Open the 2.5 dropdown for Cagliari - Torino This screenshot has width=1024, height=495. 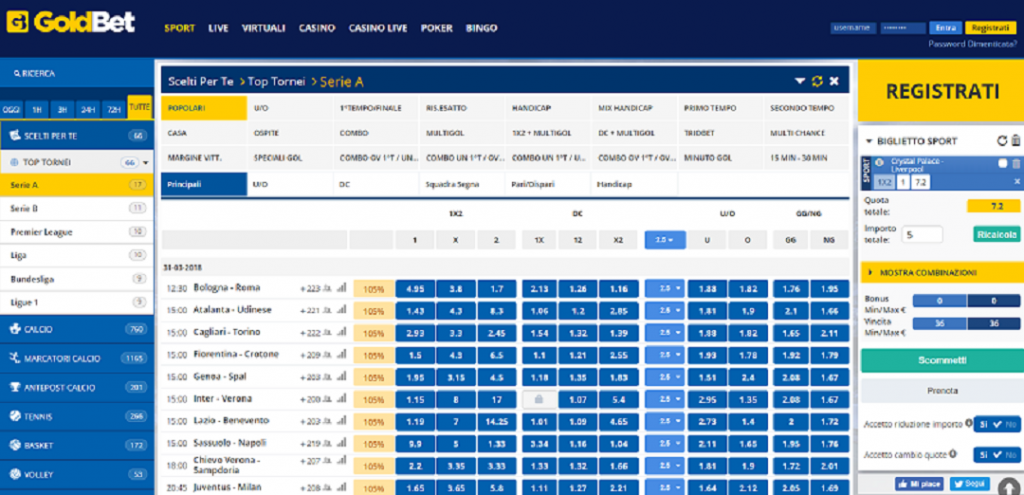(664, 332)
